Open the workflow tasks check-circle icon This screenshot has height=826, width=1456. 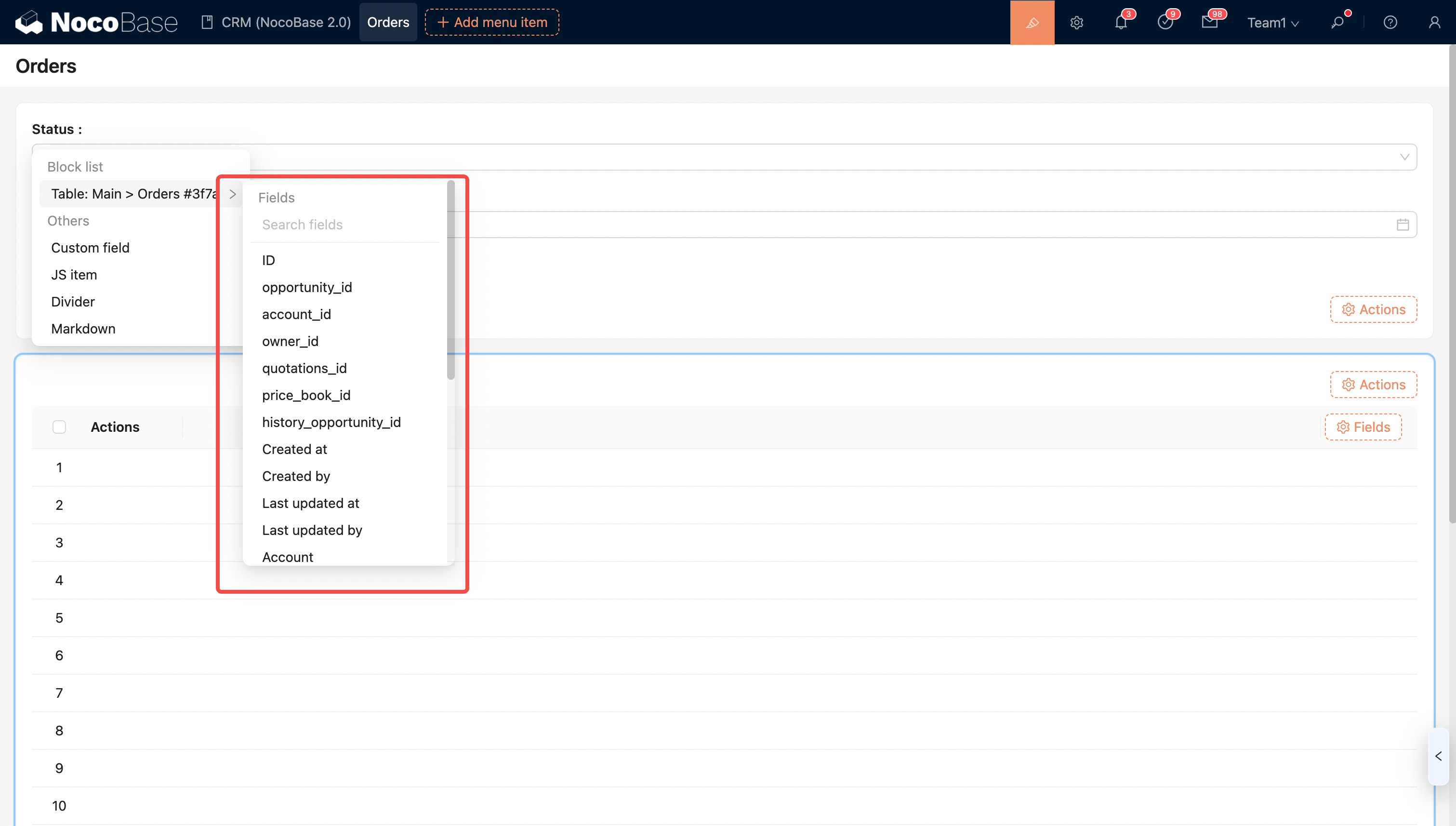click(1165, 22)
